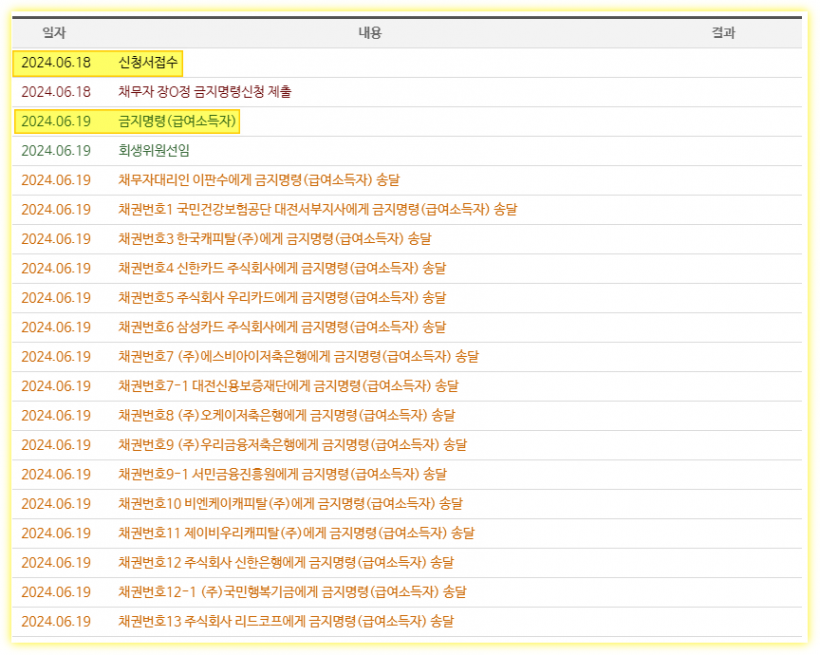
Task: Click 채권번호9-1 서민금융진흥원 송달 entry
Action: [x=282, y=474]
